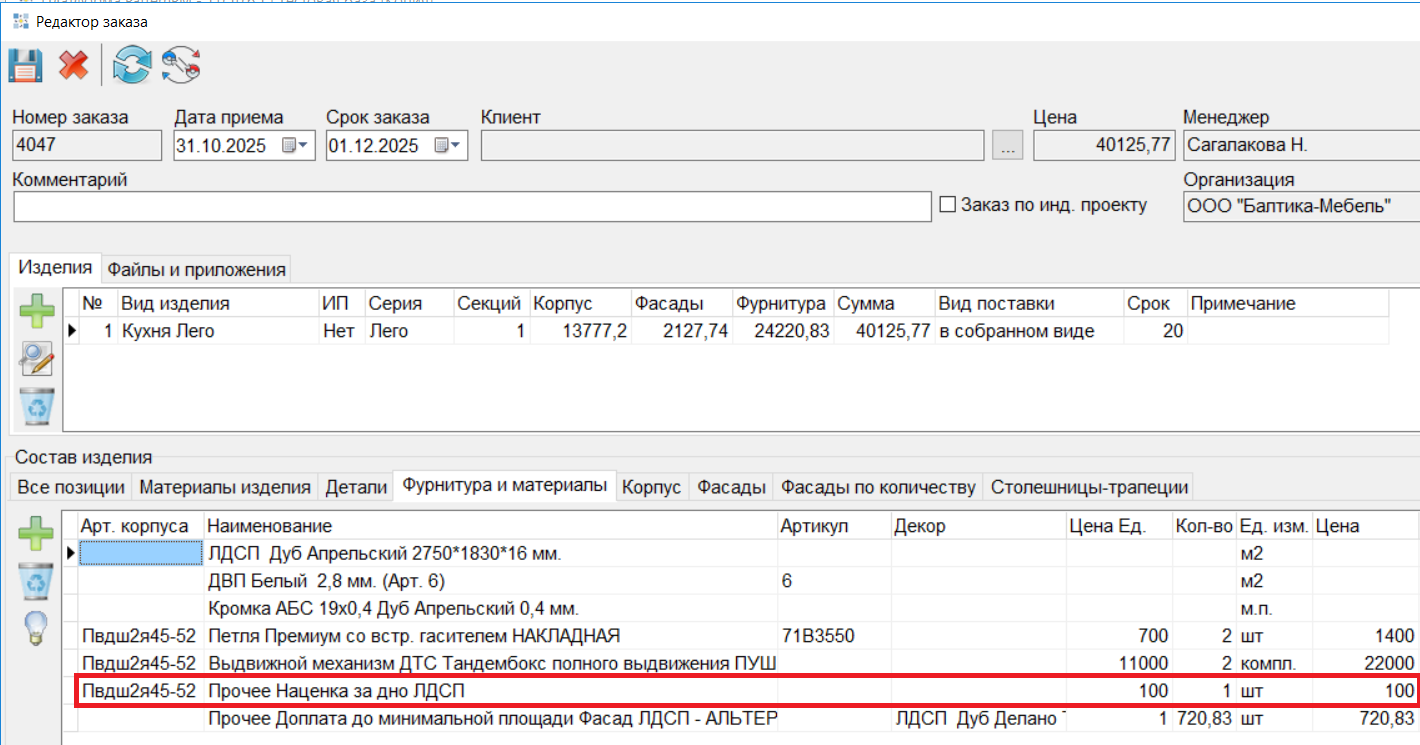Click the save floppy disk icon
Image resolution: width=1420 pixels, height=745 pixels.
[x=25, y=66]
